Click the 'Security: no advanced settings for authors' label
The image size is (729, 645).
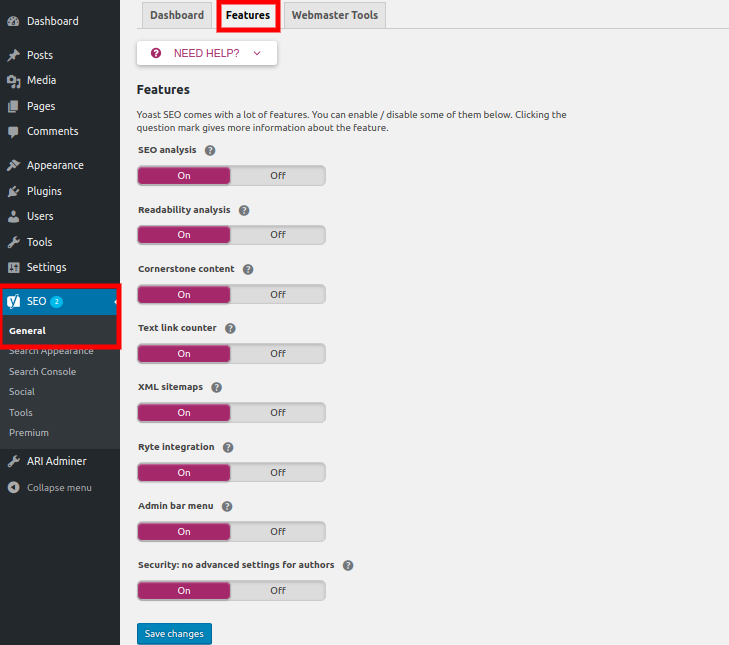[x=236, y=565]
